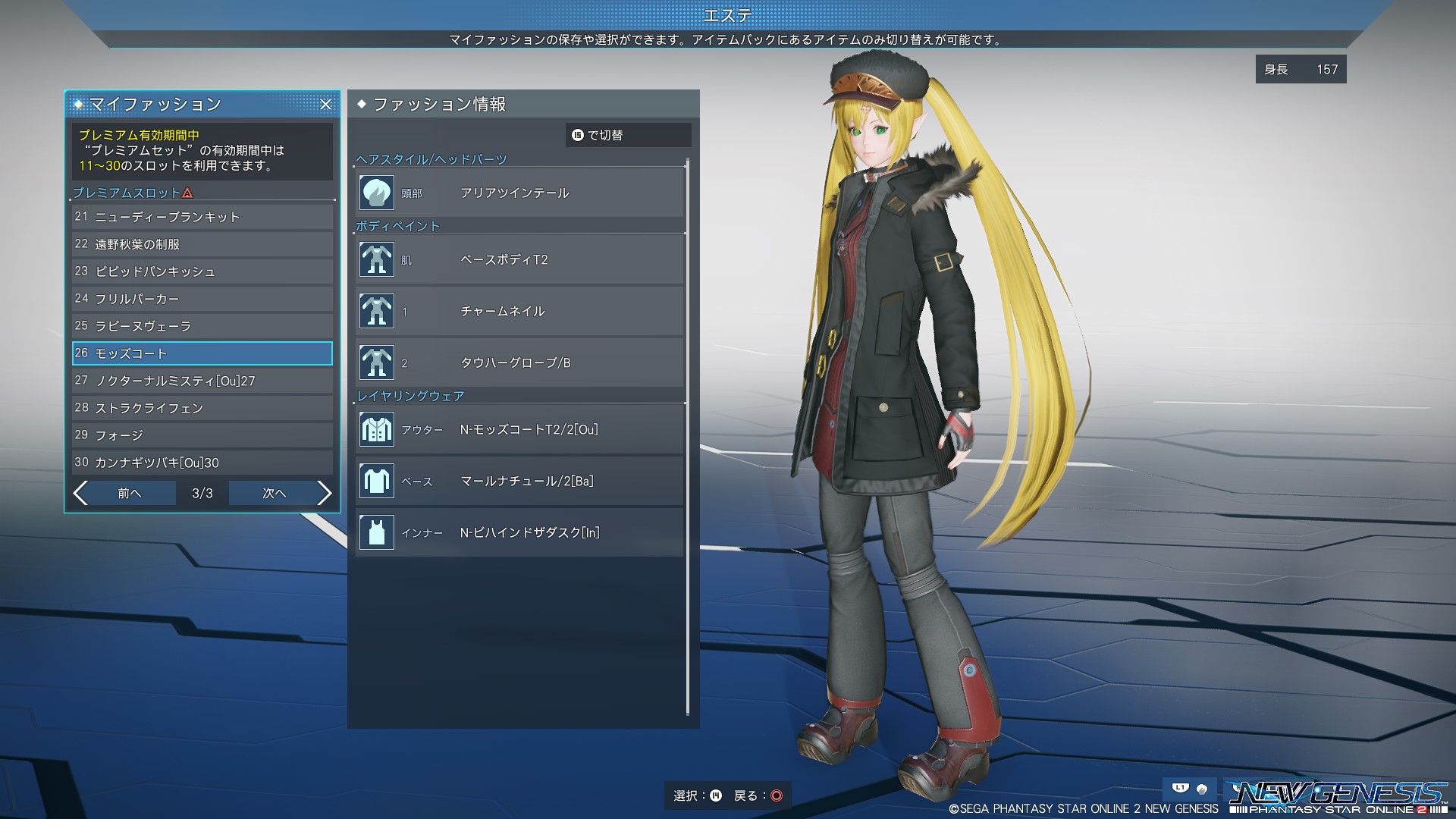This screenshot has height=819, width=1456.
Task: Click the hairstyle icon for 頭部 row
Action: [376, 193]
